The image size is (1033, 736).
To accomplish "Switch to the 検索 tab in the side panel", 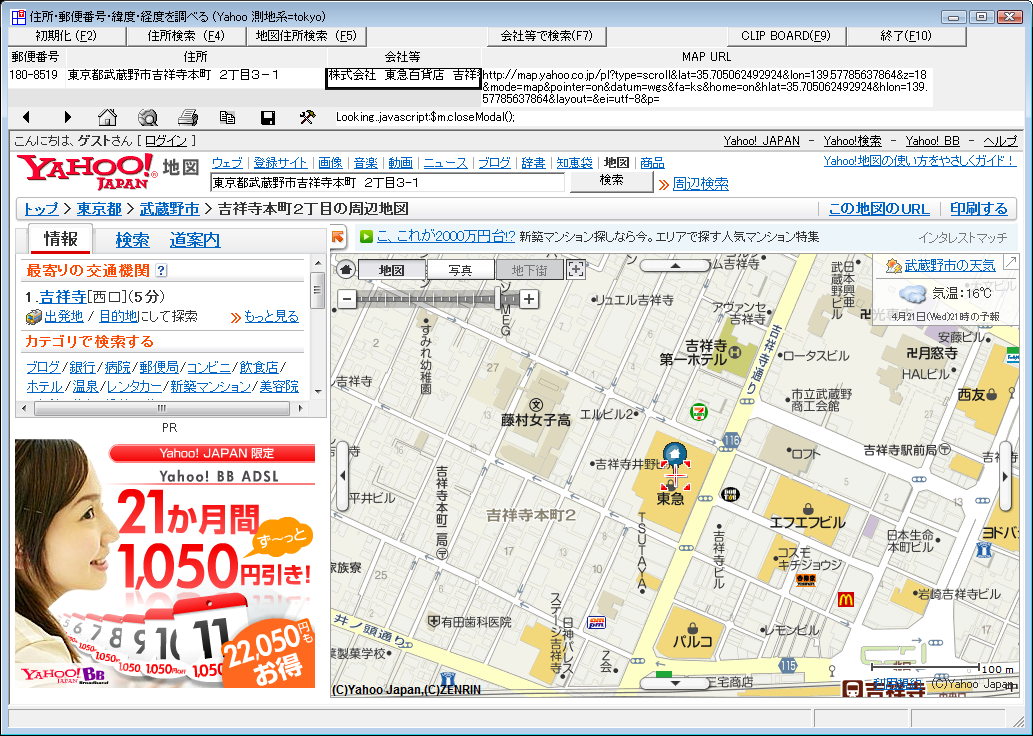I will (x=132, y=240).
